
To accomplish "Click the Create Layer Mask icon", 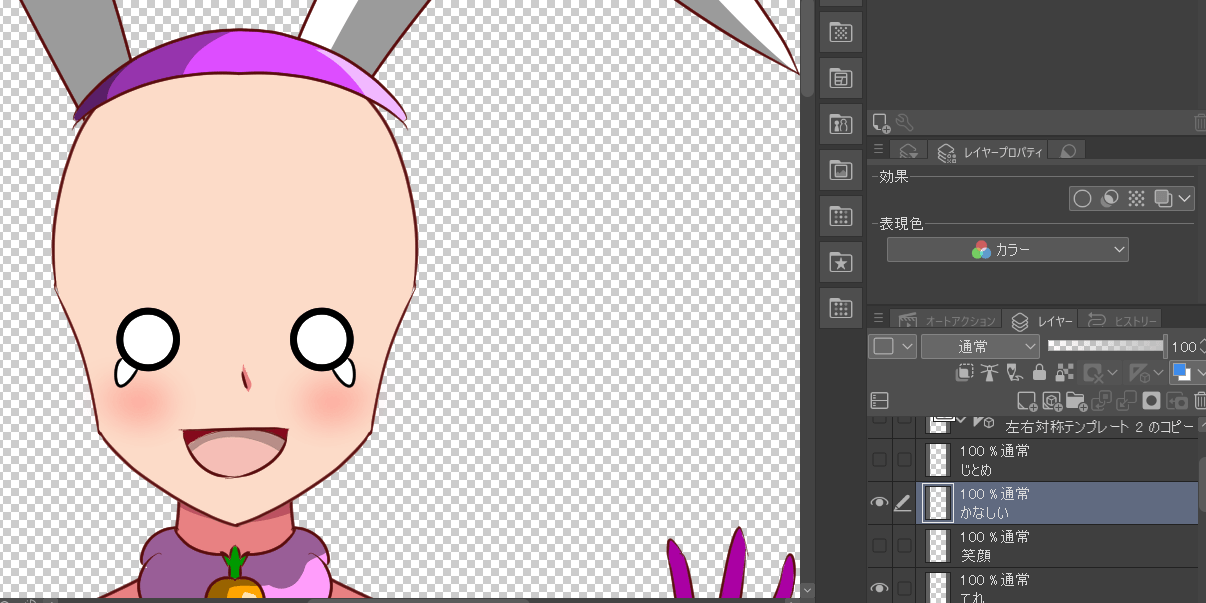I will pos(1151,401).
